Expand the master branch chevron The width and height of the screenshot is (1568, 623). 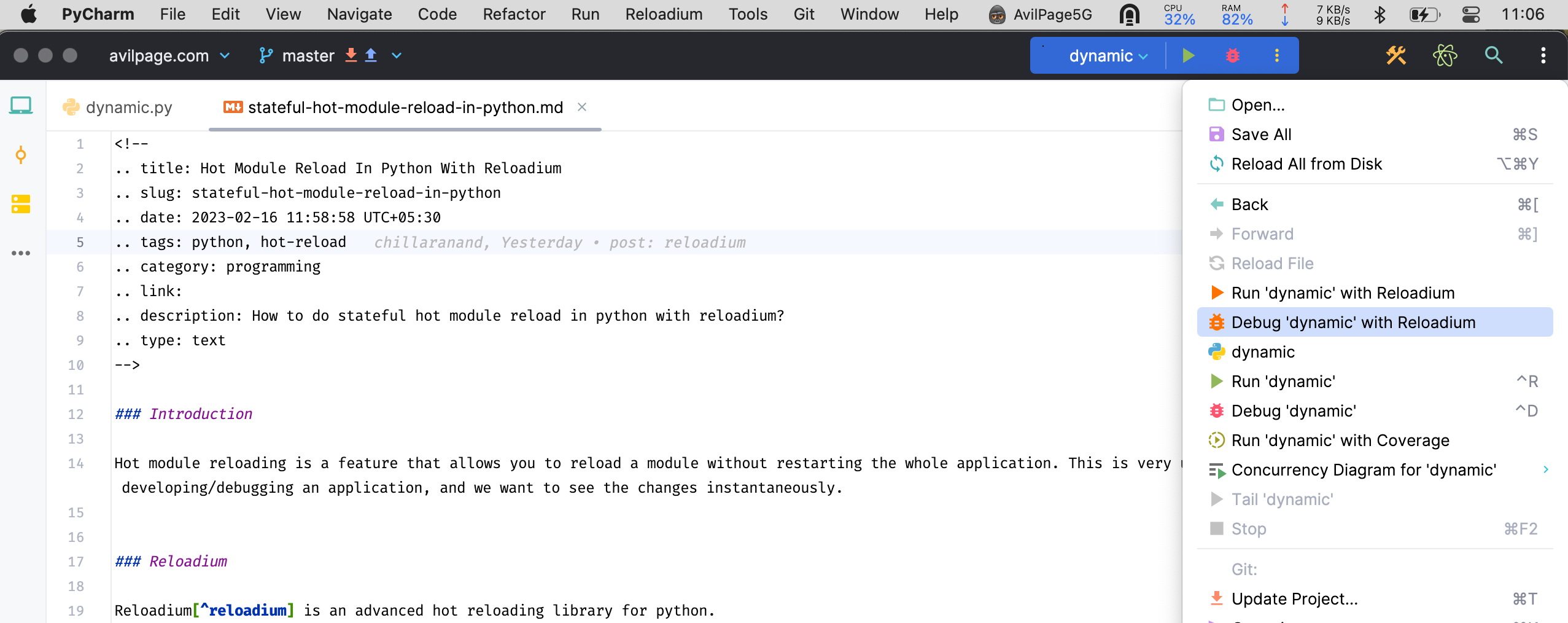click(x=396, y=55)
